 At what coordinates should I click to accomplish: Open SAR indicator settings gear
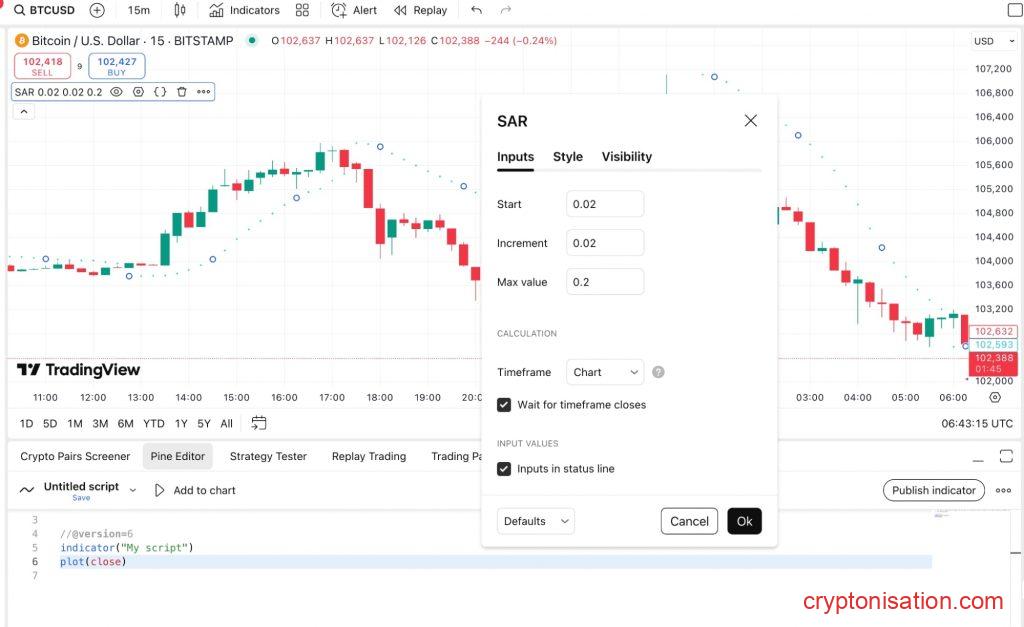pyautogui.click(x=138, y=92)
